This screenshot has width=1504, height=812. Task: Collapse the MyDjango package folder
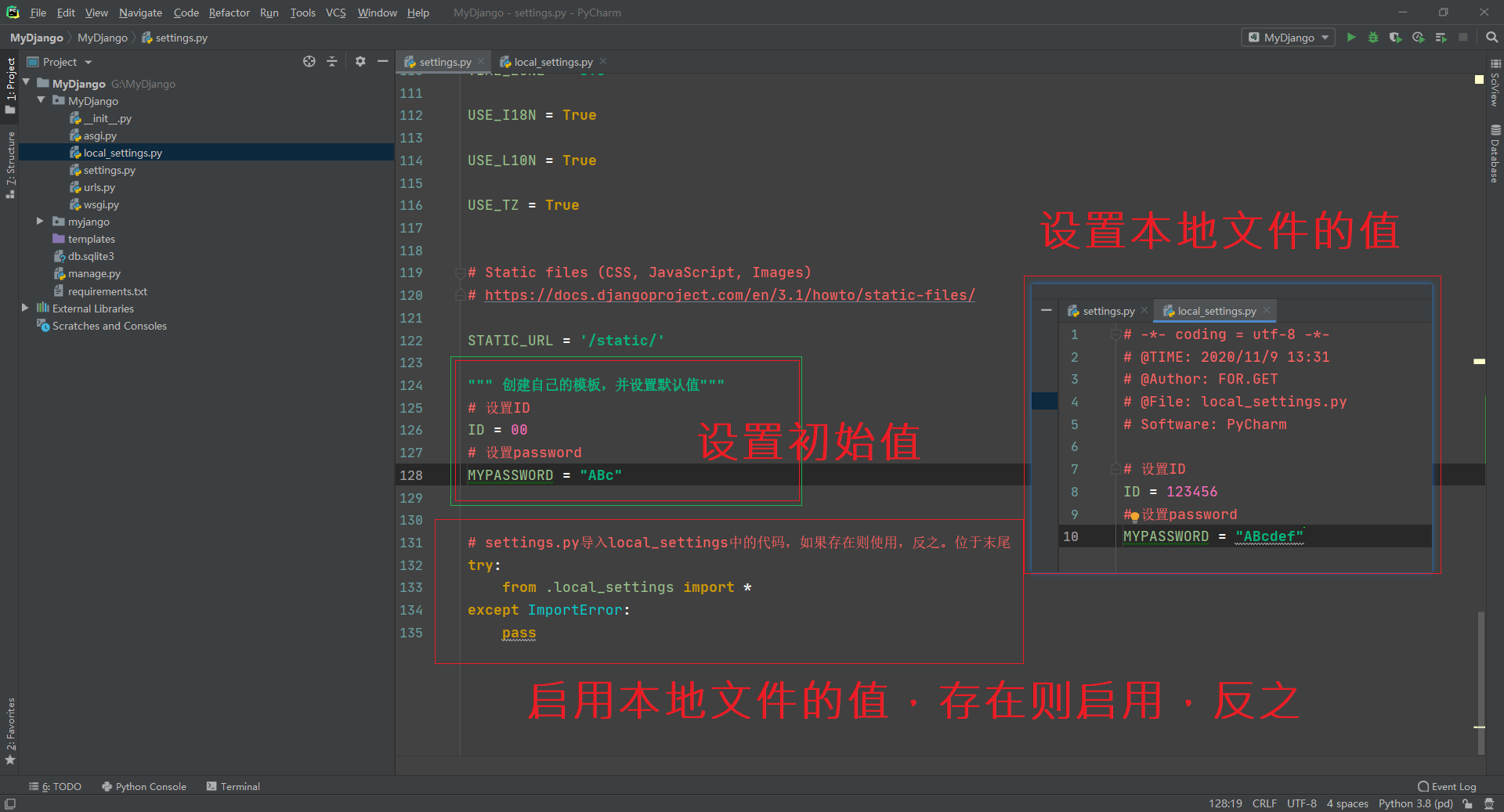point(41,100)
